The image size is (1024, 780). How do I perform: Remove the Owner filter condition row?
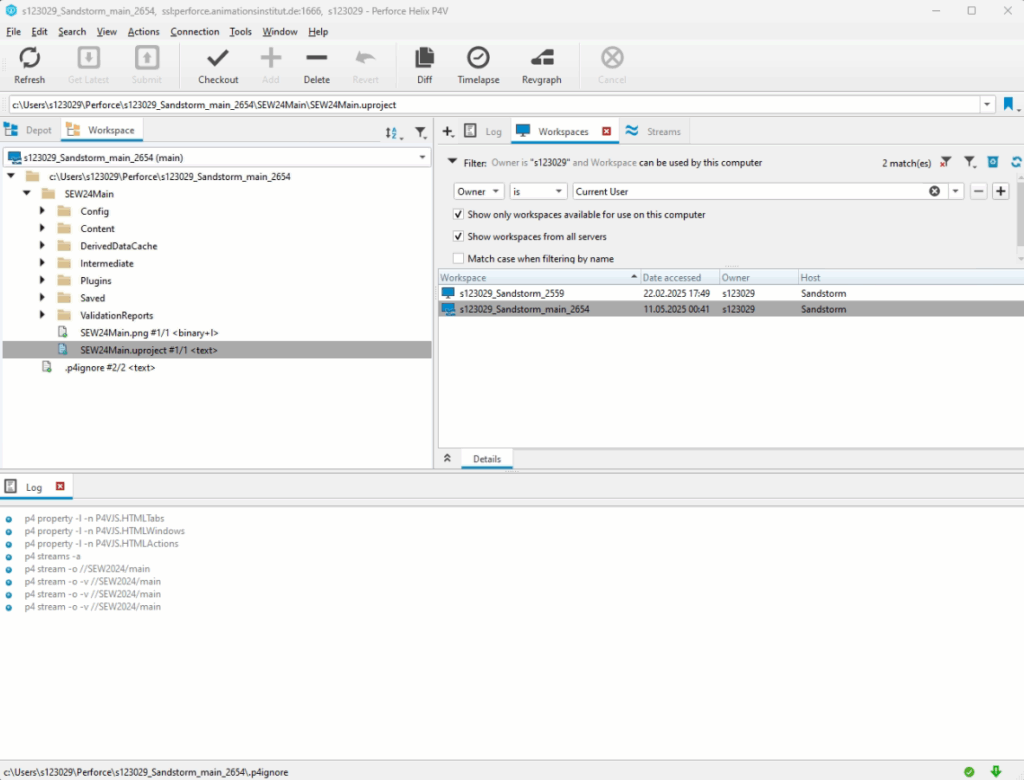978,191
